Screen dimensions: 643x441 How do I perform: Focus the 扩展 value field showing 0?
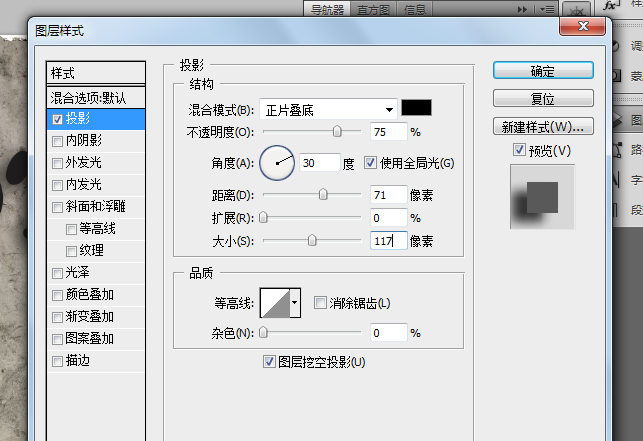(x=389, y=218)
